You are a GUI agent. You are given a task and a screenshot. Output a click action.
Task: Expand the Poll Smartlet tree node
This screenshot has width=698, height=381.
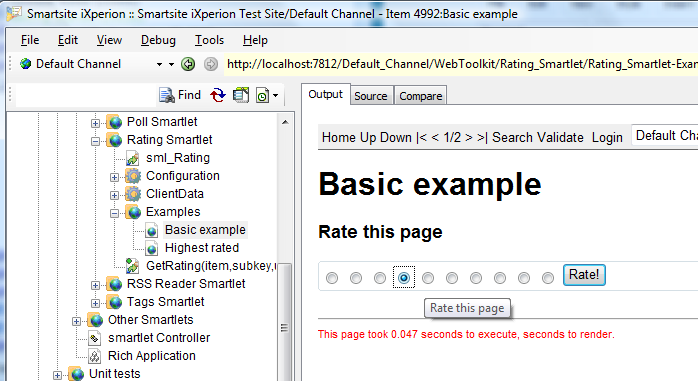click(95, 123)
